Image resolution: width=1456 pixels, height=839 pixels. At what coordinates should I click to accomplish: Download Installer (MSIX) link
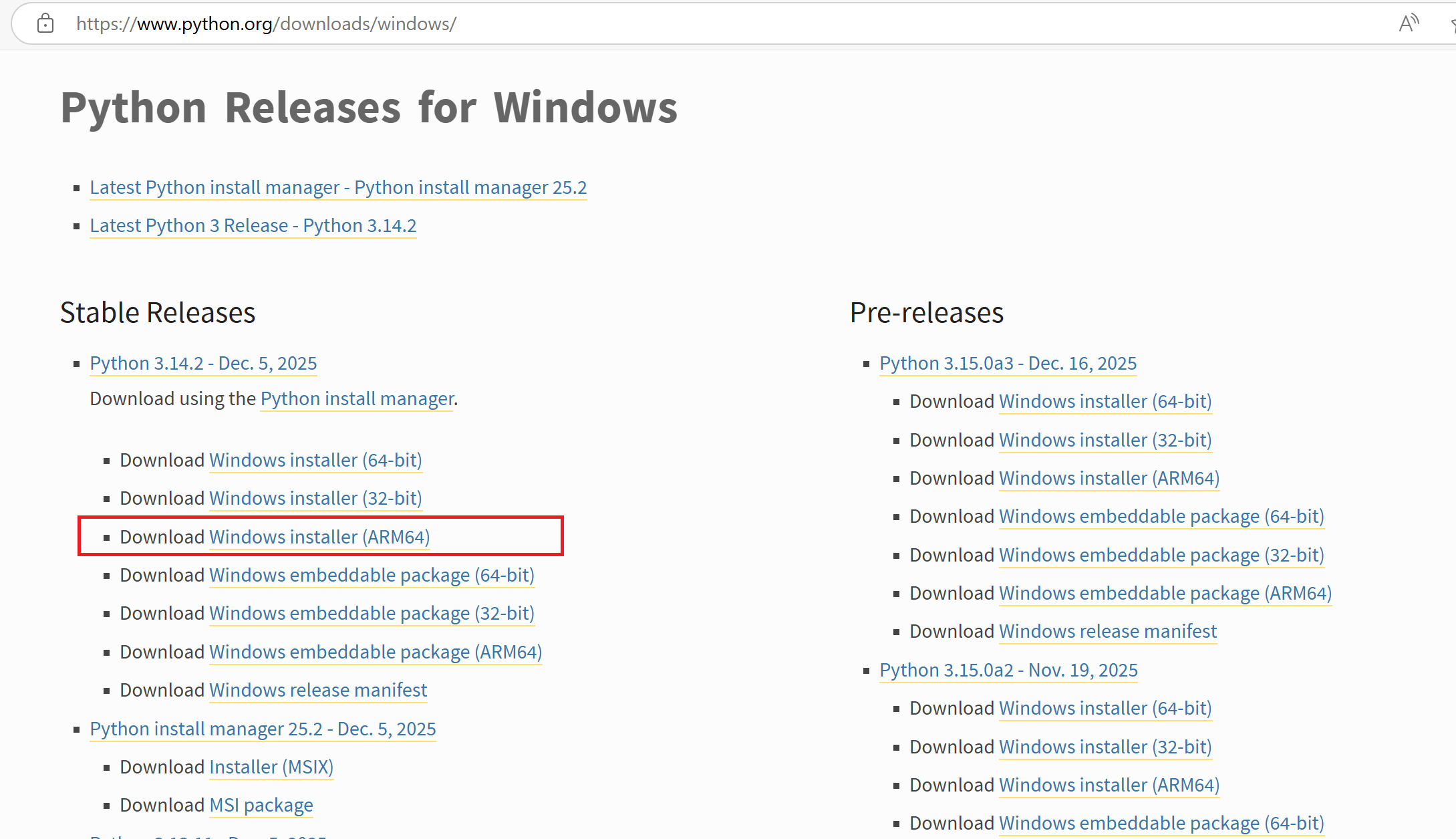(271, 767)
